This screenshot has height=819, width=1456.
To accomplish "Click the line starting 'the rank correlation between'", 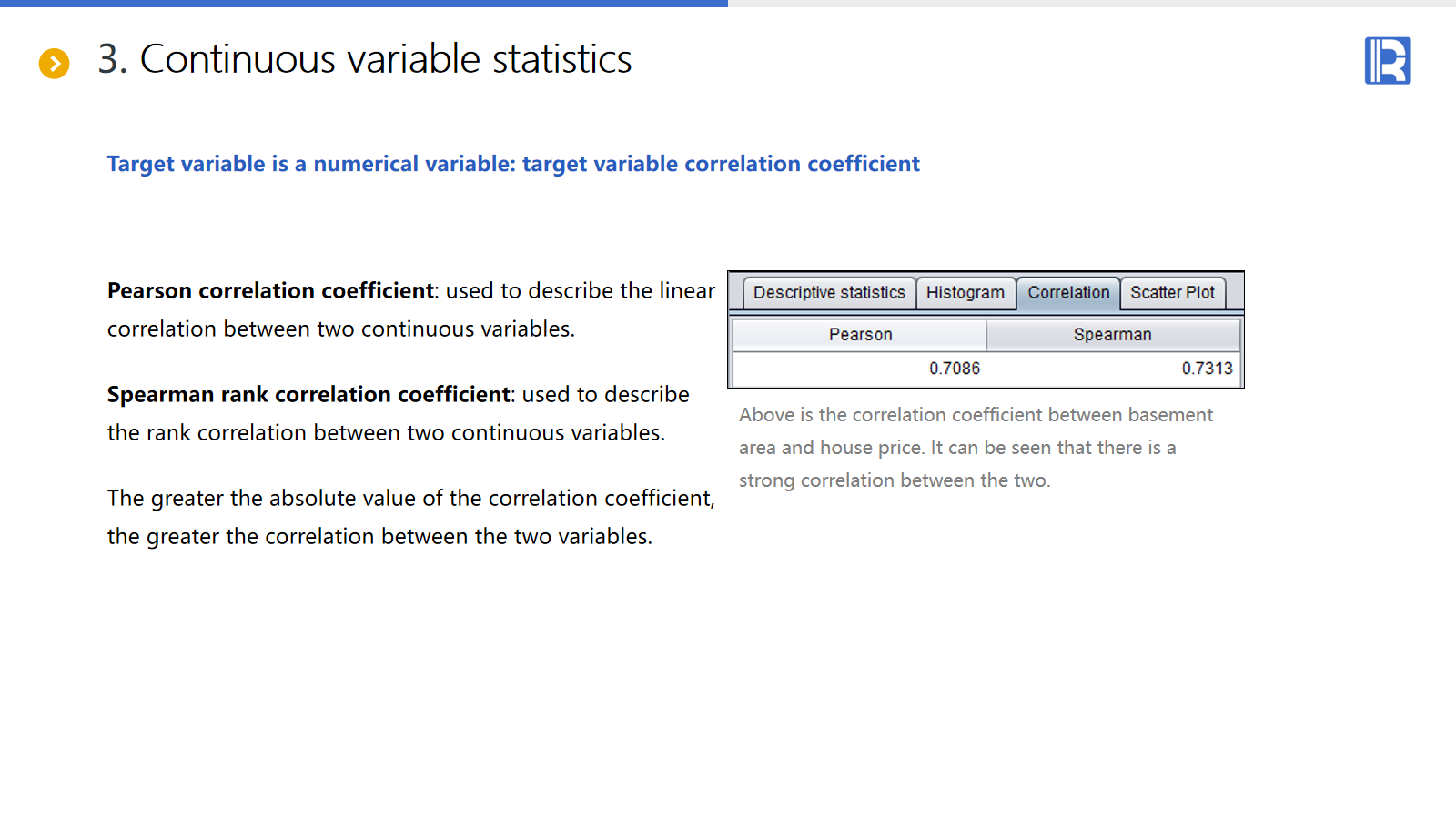I will (386, 433).
